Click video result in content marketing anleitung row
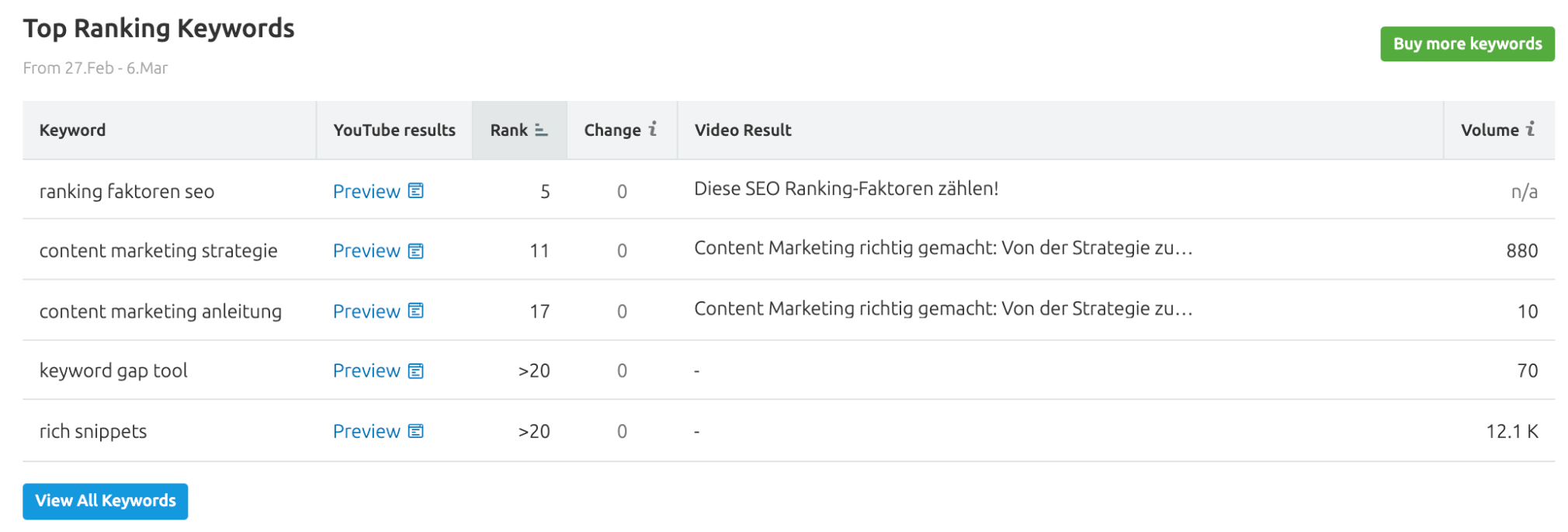The image size is (1568, 532). tap(942, 309)
